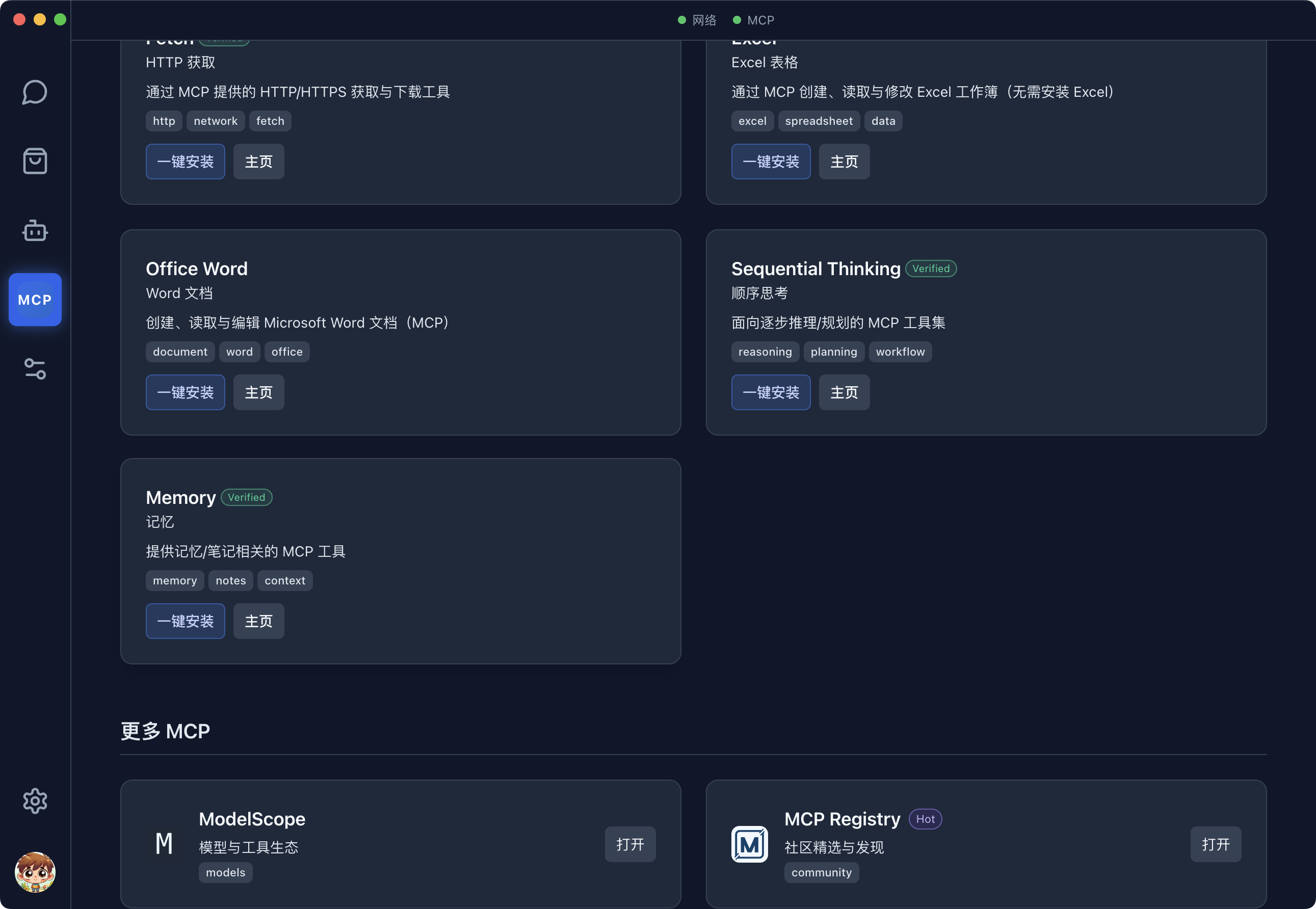Open the gear settings icon

pos(35,801)
